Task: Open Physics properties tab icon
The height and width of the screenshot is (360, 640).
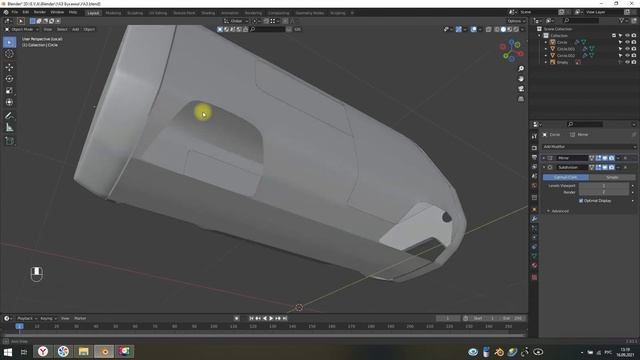Action: pos(534,238)
